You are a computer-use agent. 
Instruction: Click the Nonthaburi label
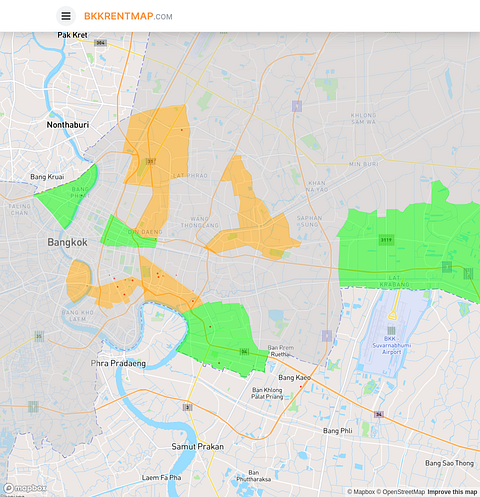pyautogui.click(x=68, y=125)
